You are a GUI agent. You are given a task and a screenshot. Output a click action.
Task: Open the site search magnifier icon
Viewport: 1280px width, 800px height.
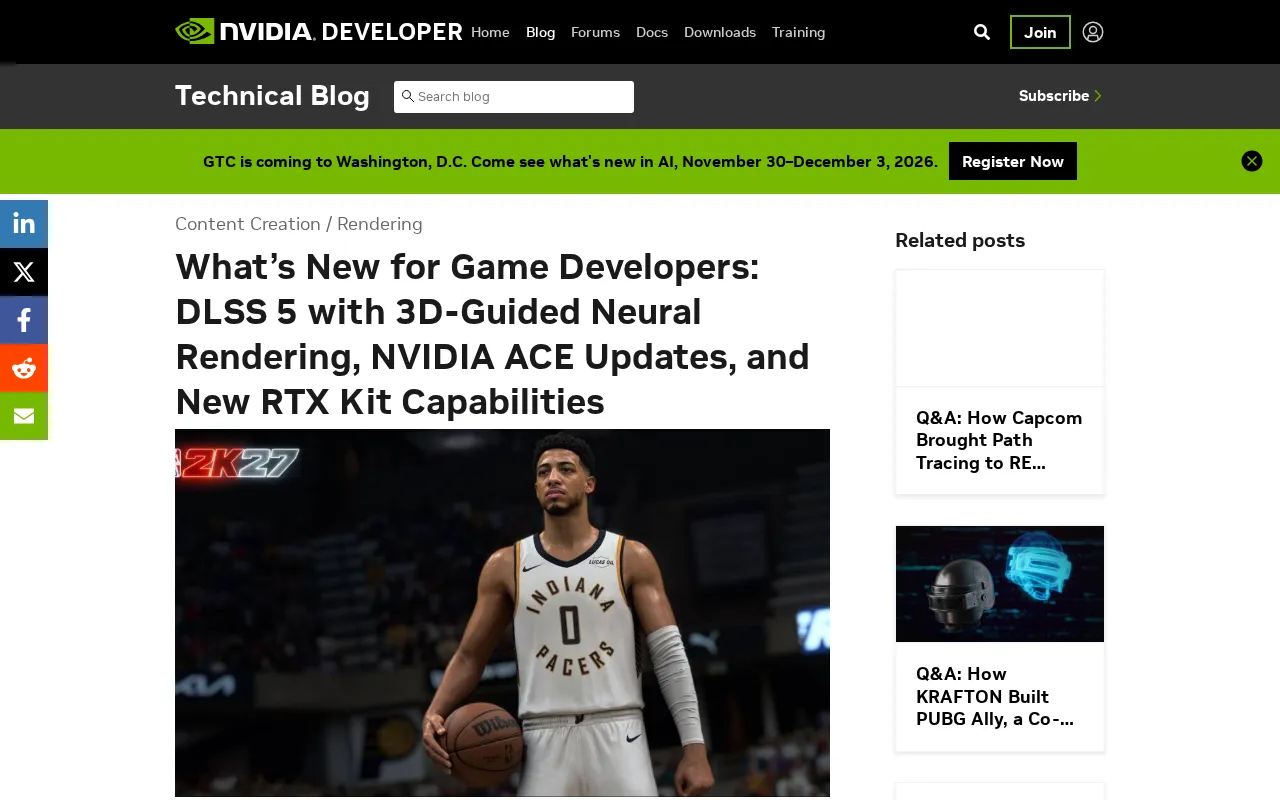[982, 32]
